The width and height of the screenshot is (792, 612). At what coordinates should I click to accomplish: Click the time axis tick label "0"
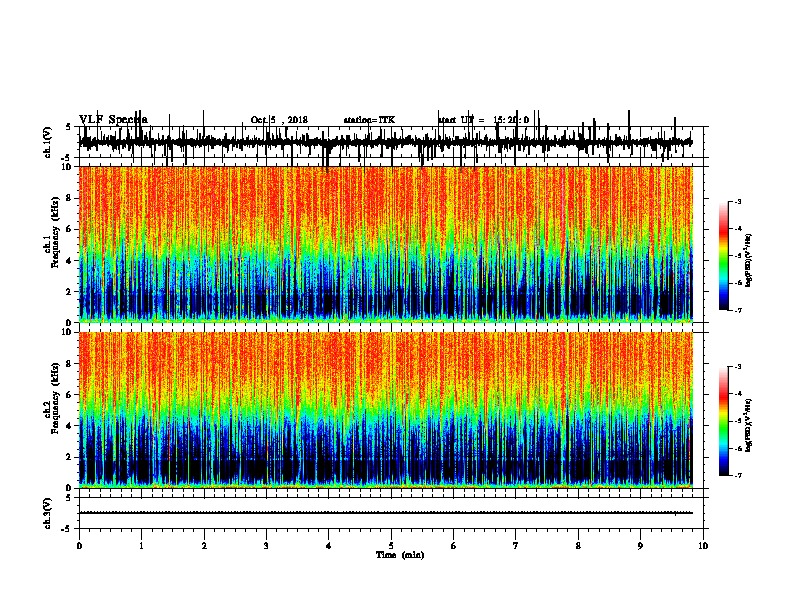(79, 546)
